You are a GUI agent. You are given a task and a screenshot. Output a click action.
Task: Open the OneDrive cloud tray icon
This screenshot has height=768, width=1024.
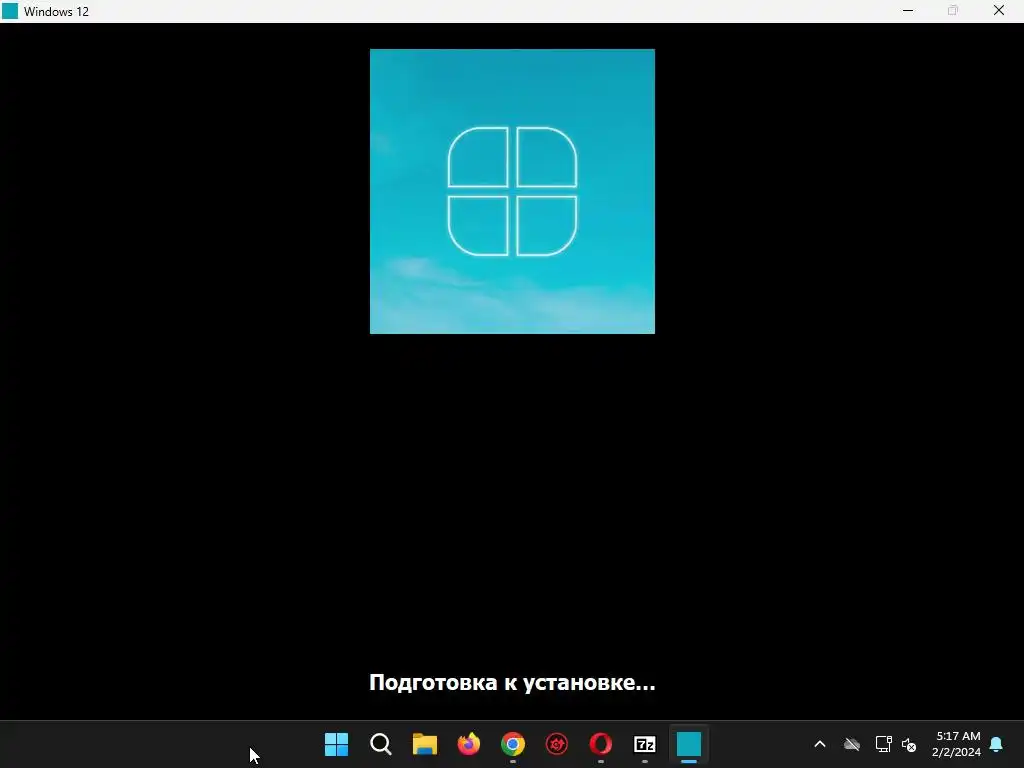pos(852,744)
